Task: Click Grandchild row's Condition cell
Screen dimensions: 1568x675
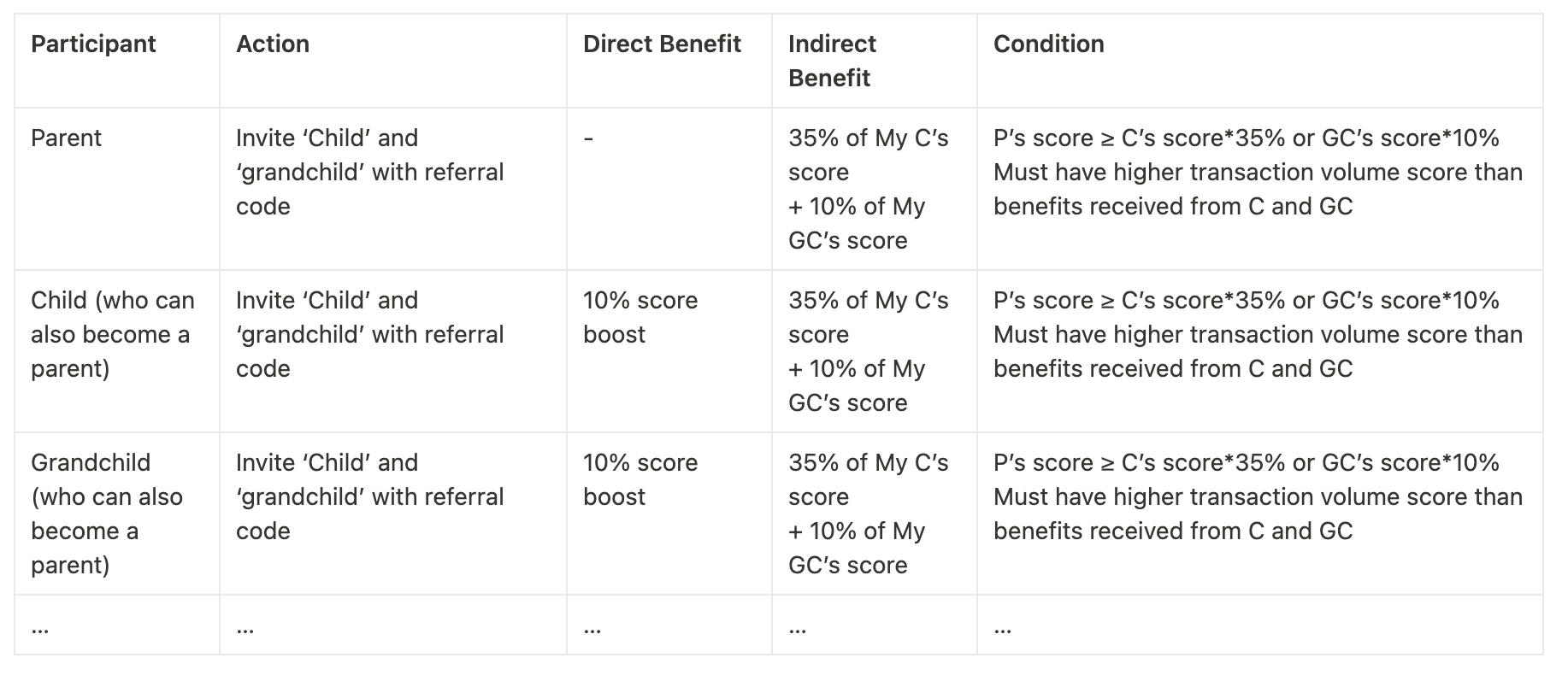Action: click(1257, 496)
